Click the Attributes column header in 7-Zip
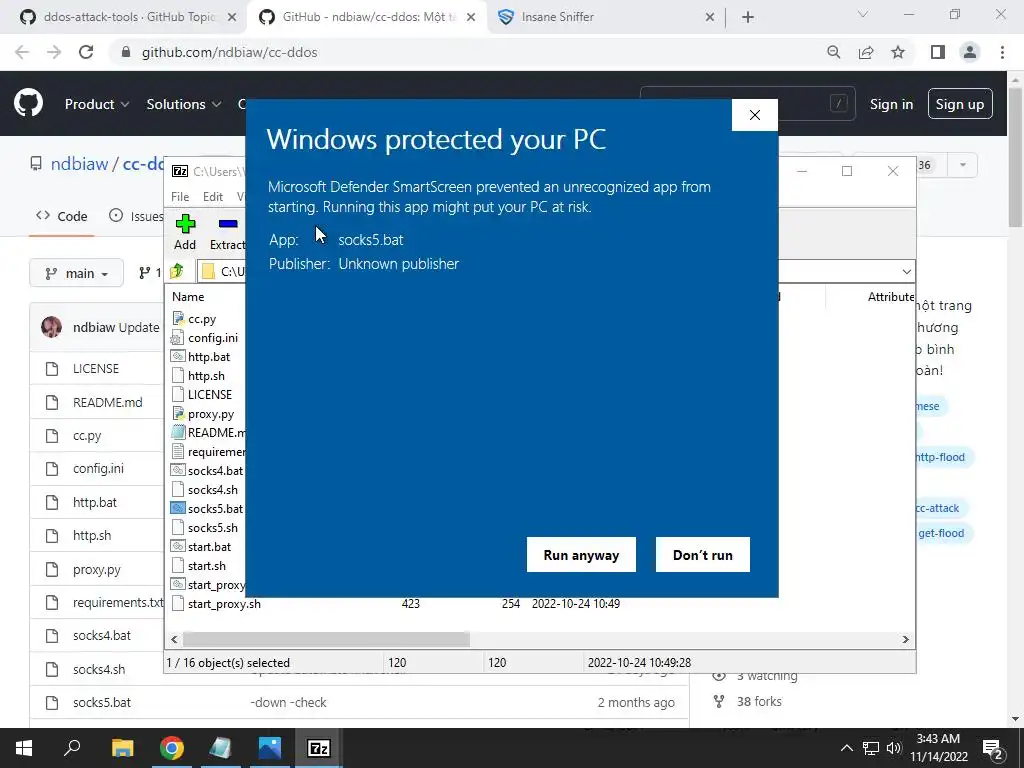1024x768 pixels. [891, 296]
